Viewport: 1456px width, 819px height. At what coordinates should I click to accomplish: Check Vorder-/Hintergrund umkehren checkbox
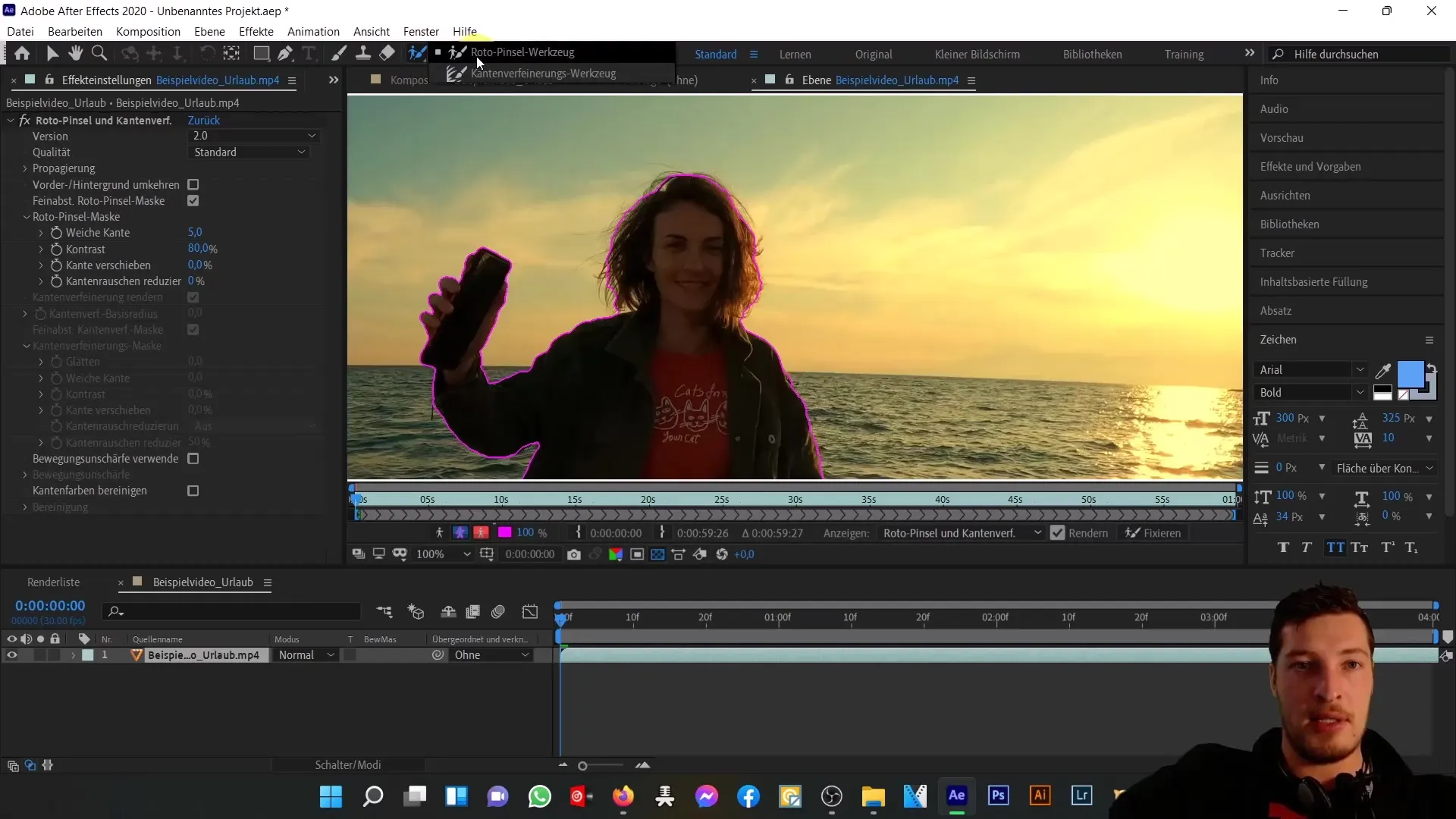[193, 185]
